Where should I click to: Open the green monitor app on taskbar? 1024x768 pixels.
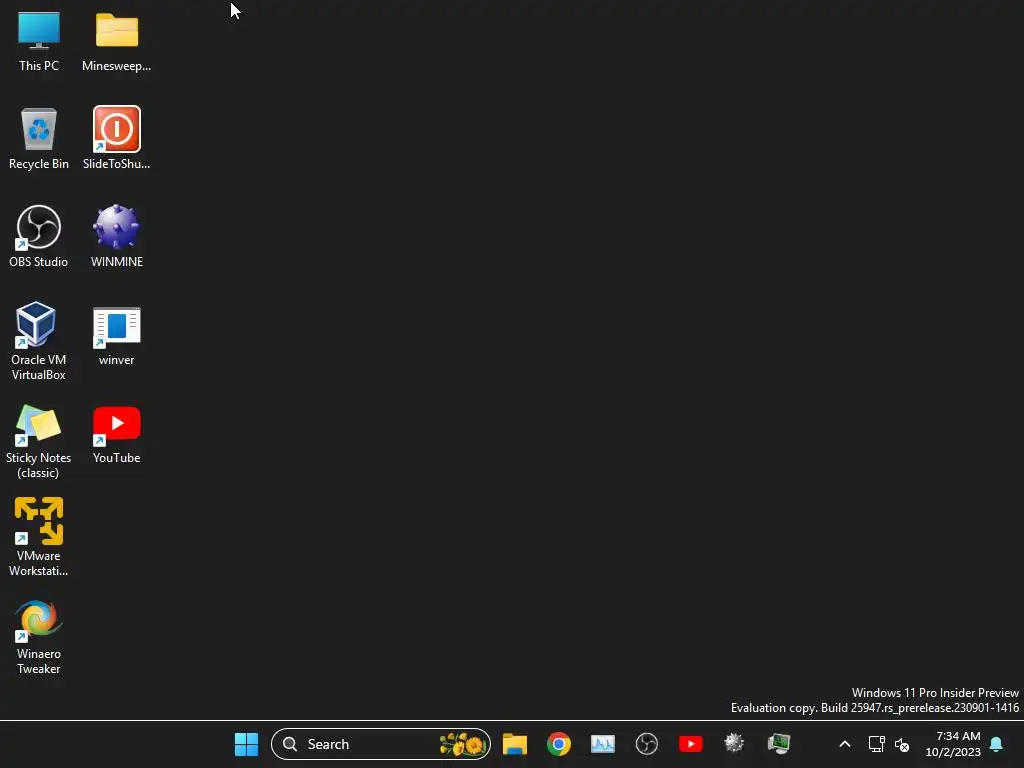[x=778, y=743]
